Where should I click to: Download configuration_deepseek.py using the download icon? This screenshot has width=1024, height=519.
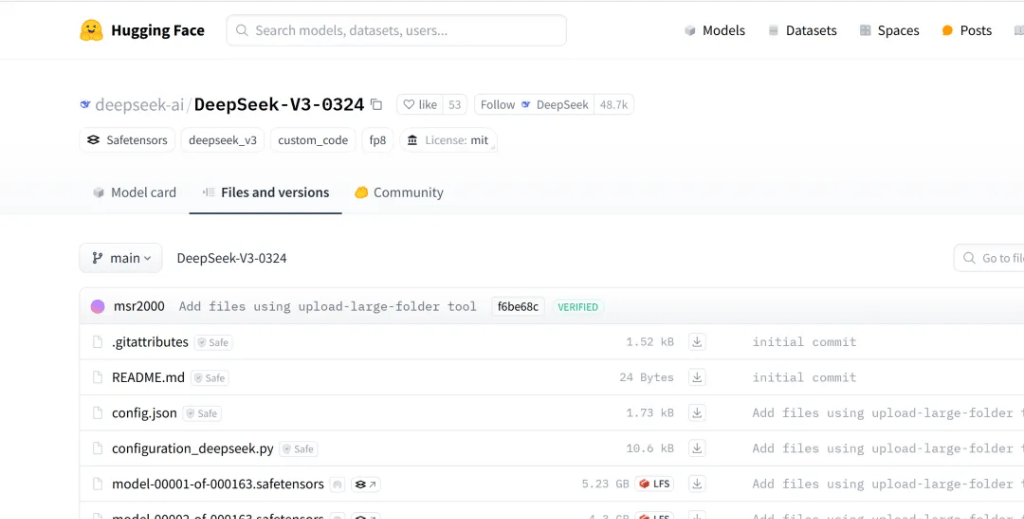697,449
